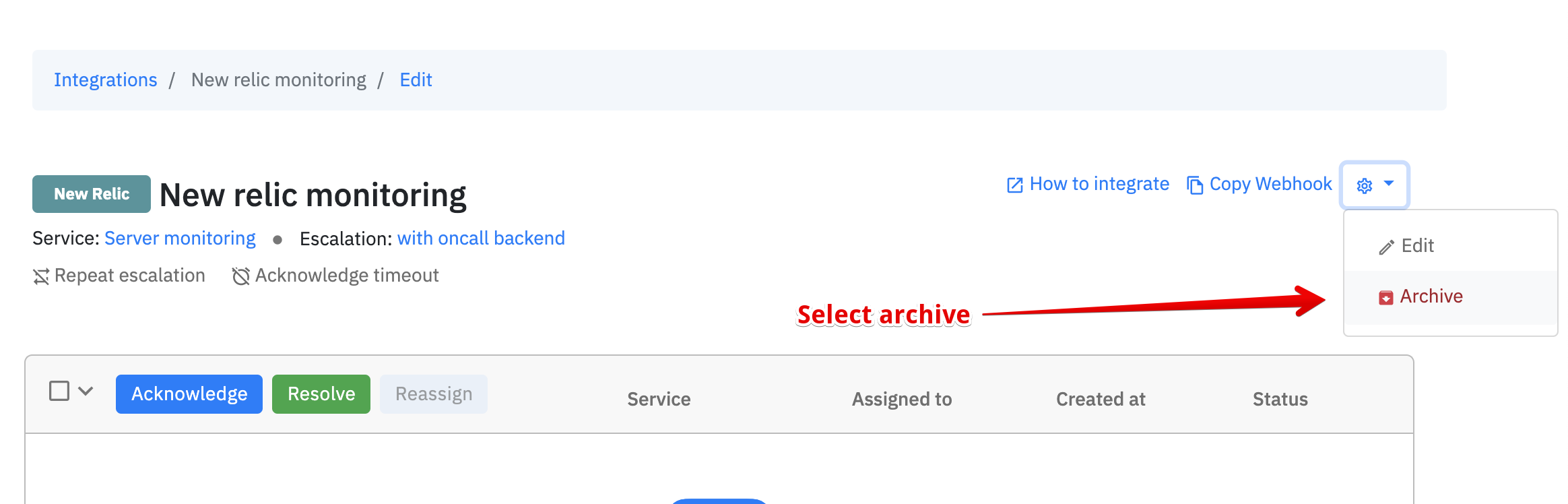Open the caret dropdown beside the gear
1568x504 pixels.
point(1389,183)
